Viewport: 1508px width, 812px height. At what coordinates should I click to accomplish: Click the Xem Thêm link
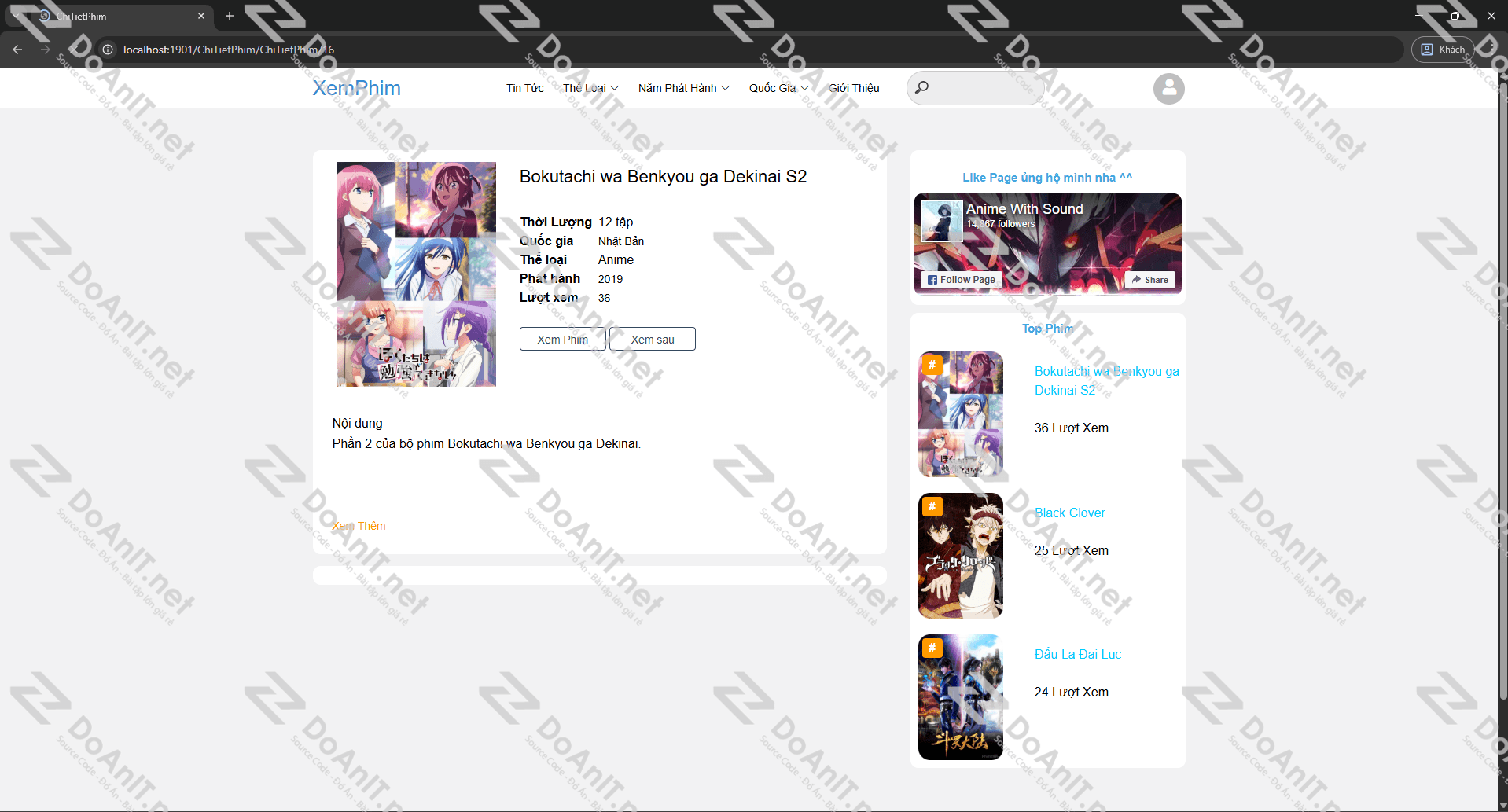[x=359, y=526]
